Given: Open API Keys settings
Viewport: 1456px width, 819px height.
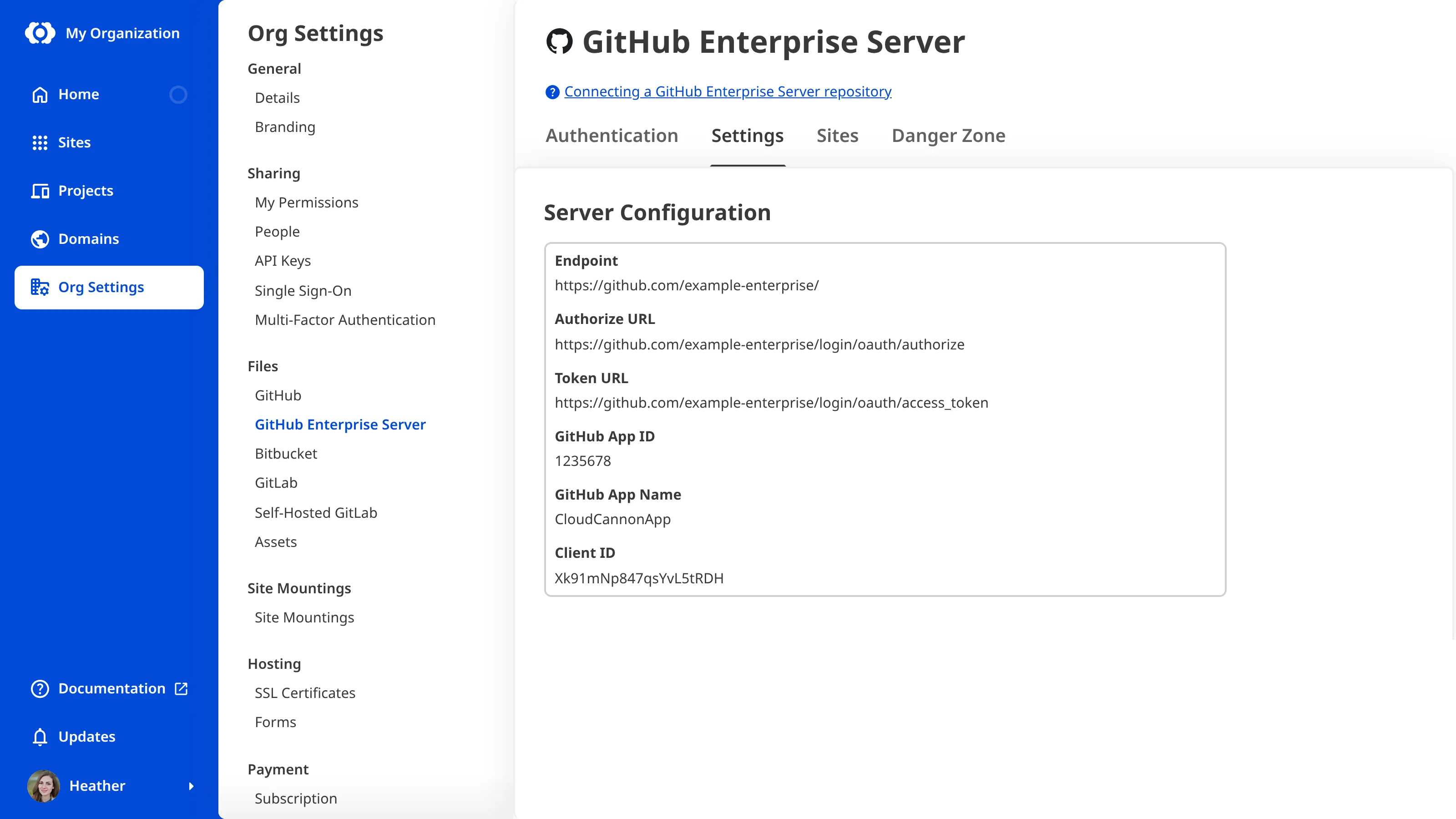Looking at the screenshot, I should 283,261.
